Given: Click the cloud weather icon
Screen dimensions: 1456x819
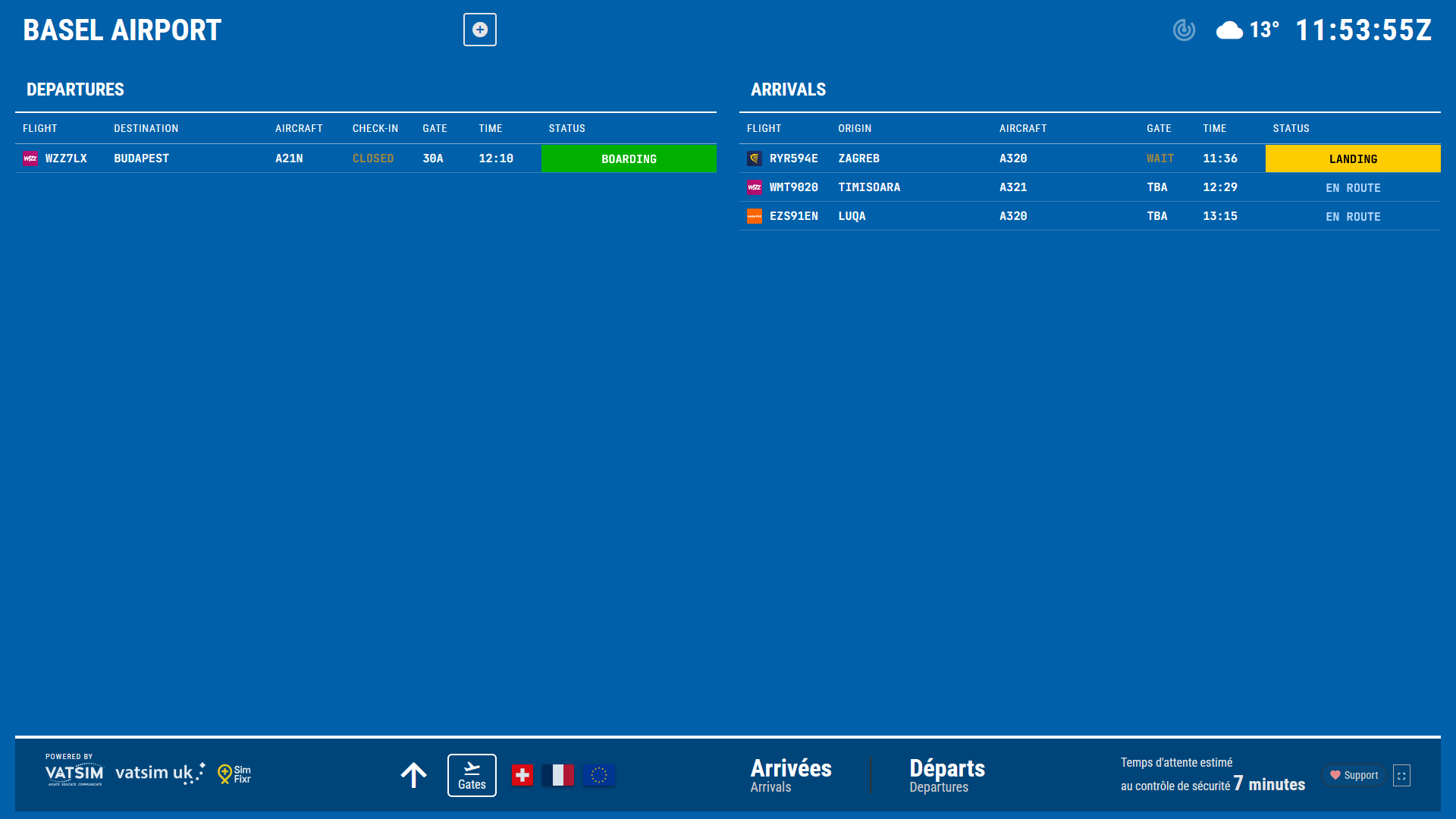Looking at the screenshot, I should (1229, 30).
